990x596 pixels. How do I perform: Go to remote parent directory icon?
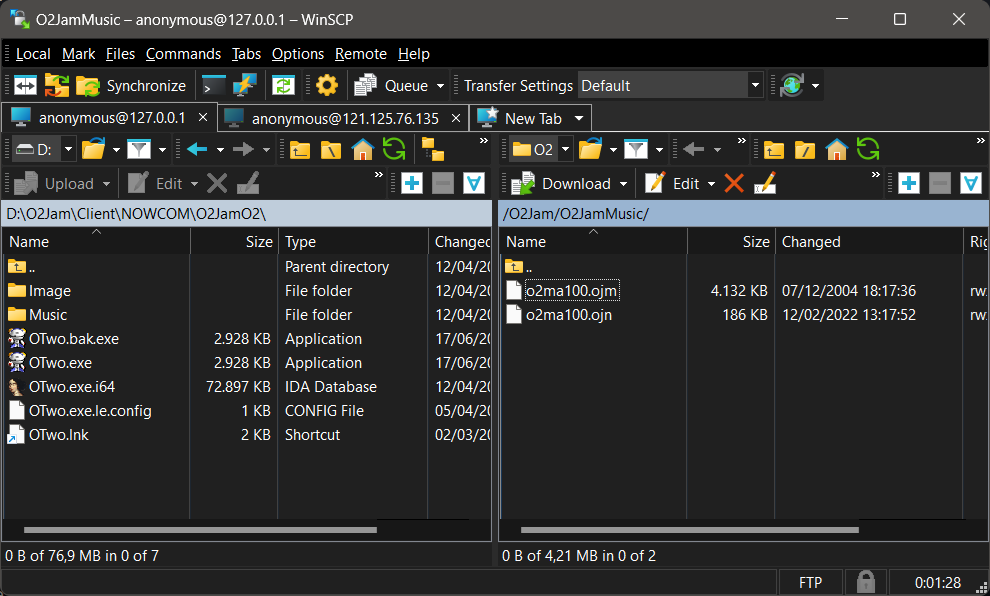point(773,150)
